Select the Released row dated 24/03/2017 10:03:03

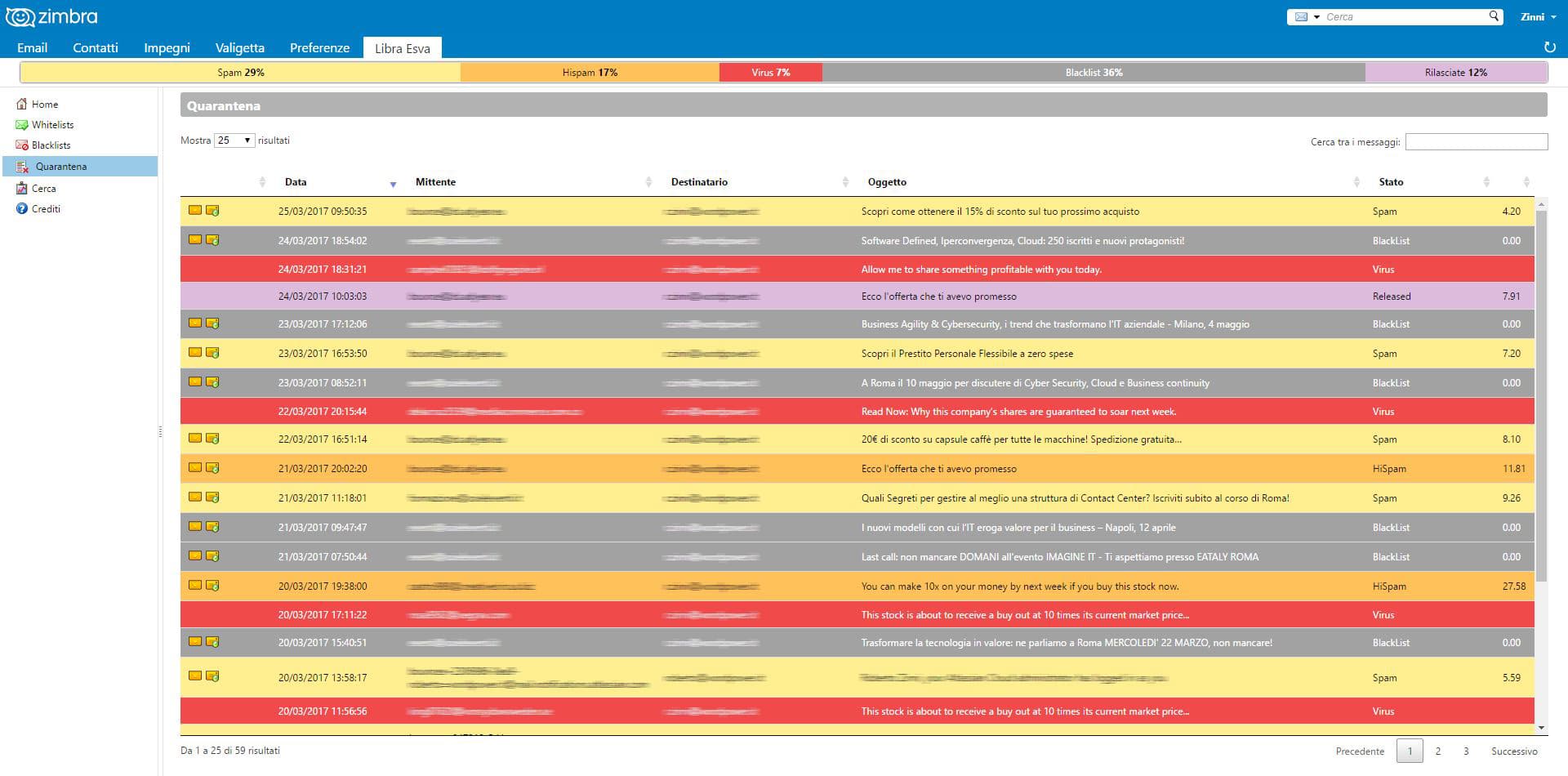click(x=857, y=297)
